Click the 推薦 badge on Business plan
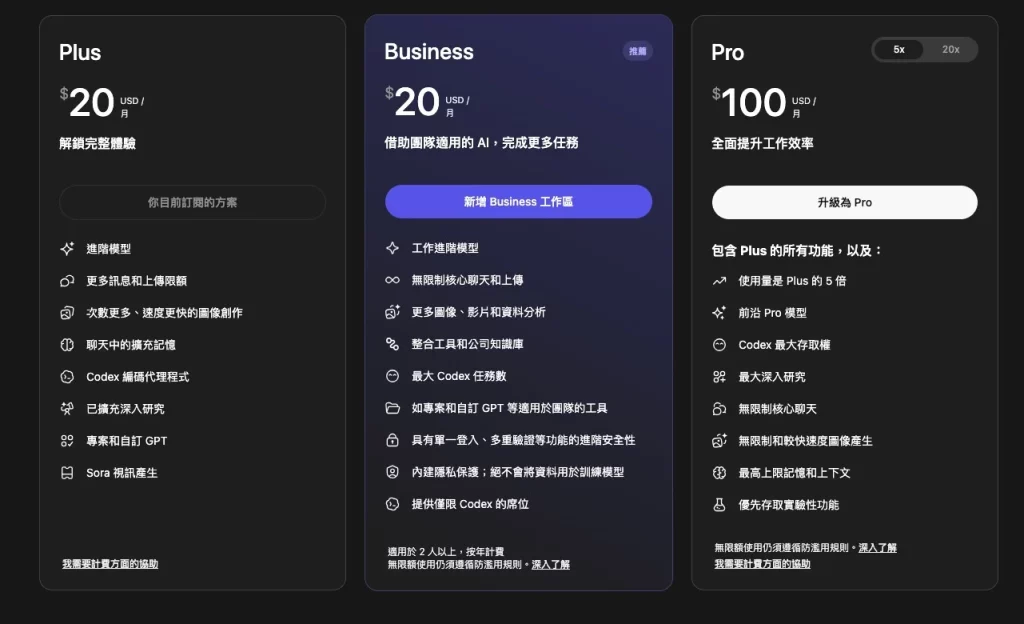 (637, 51)
